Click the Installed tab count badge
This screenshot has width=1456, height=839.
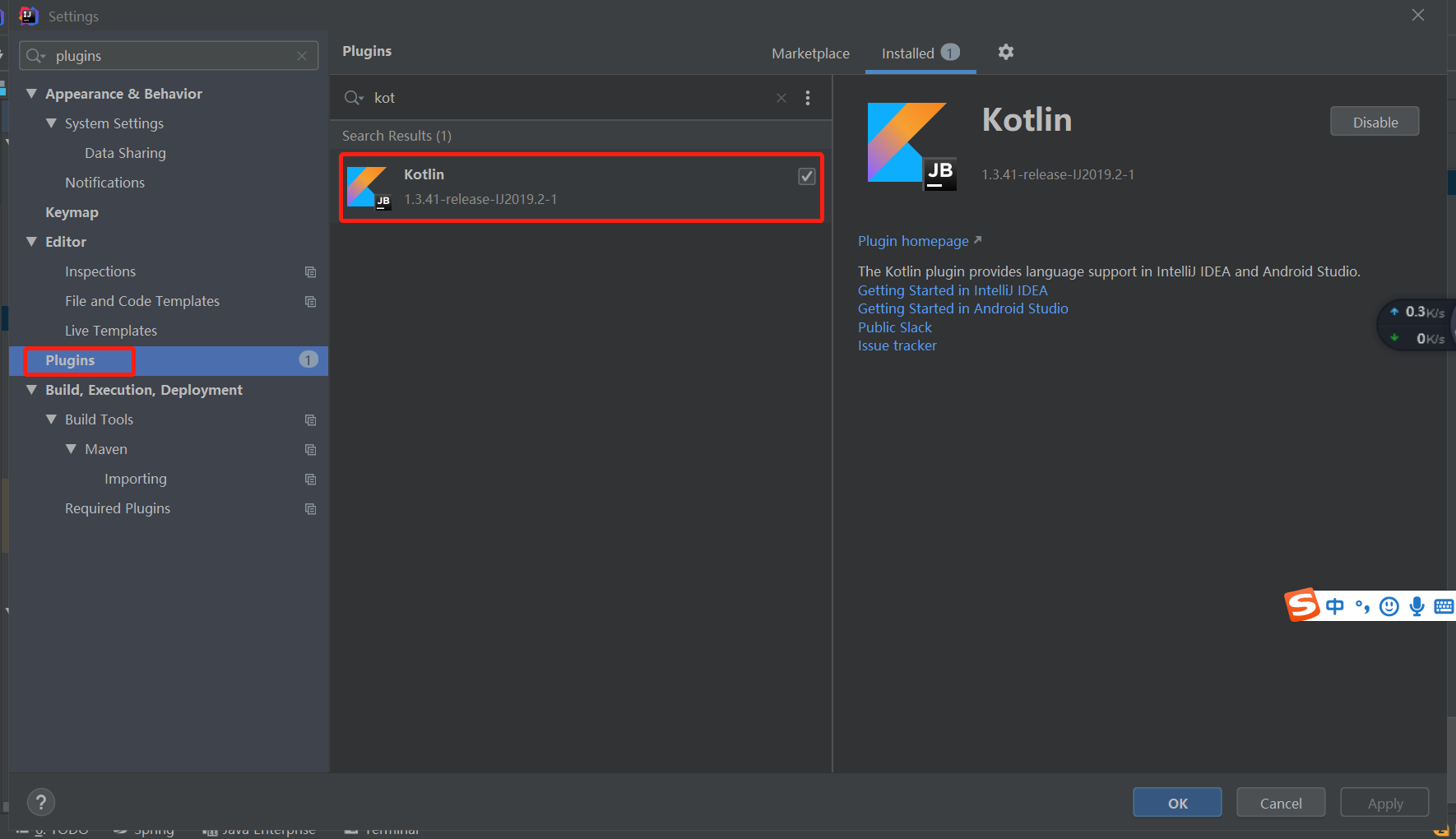click(x=950, y=52)
